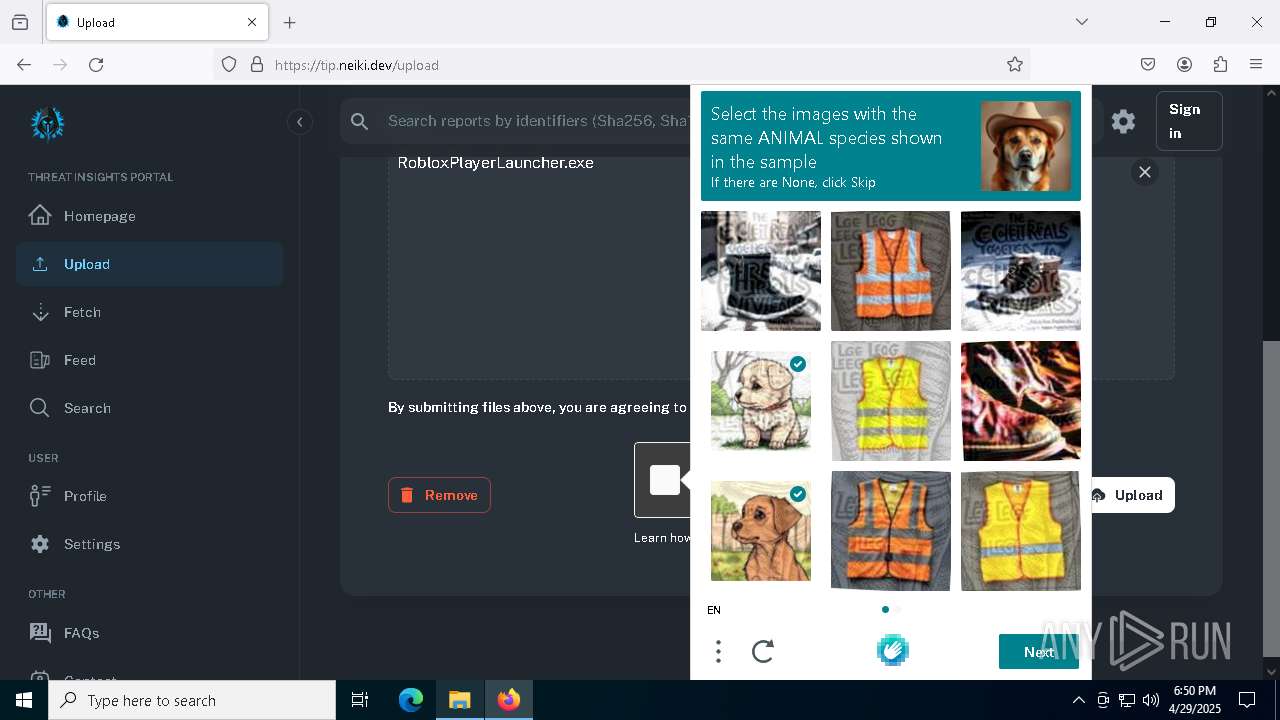Collapse the sidebar with the chevron button

coord(299,122)
